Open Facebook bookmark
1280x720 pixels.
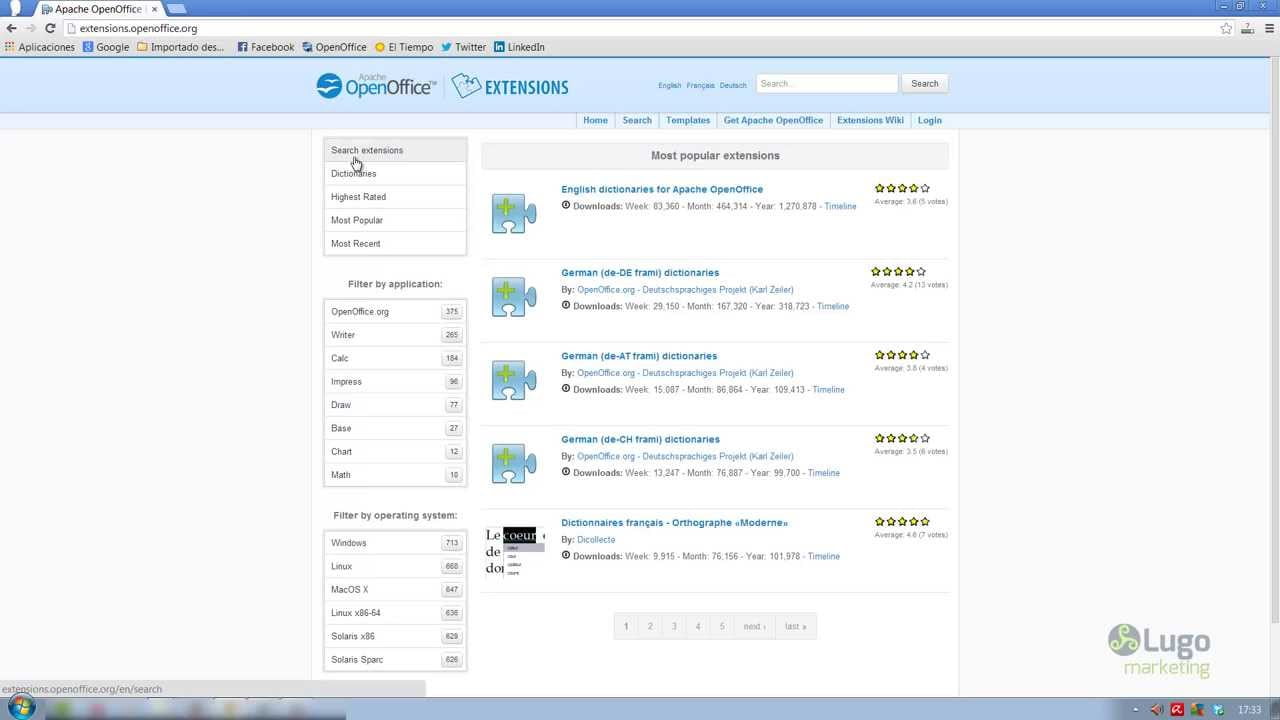pyautogui.click(x=266, y=47)
